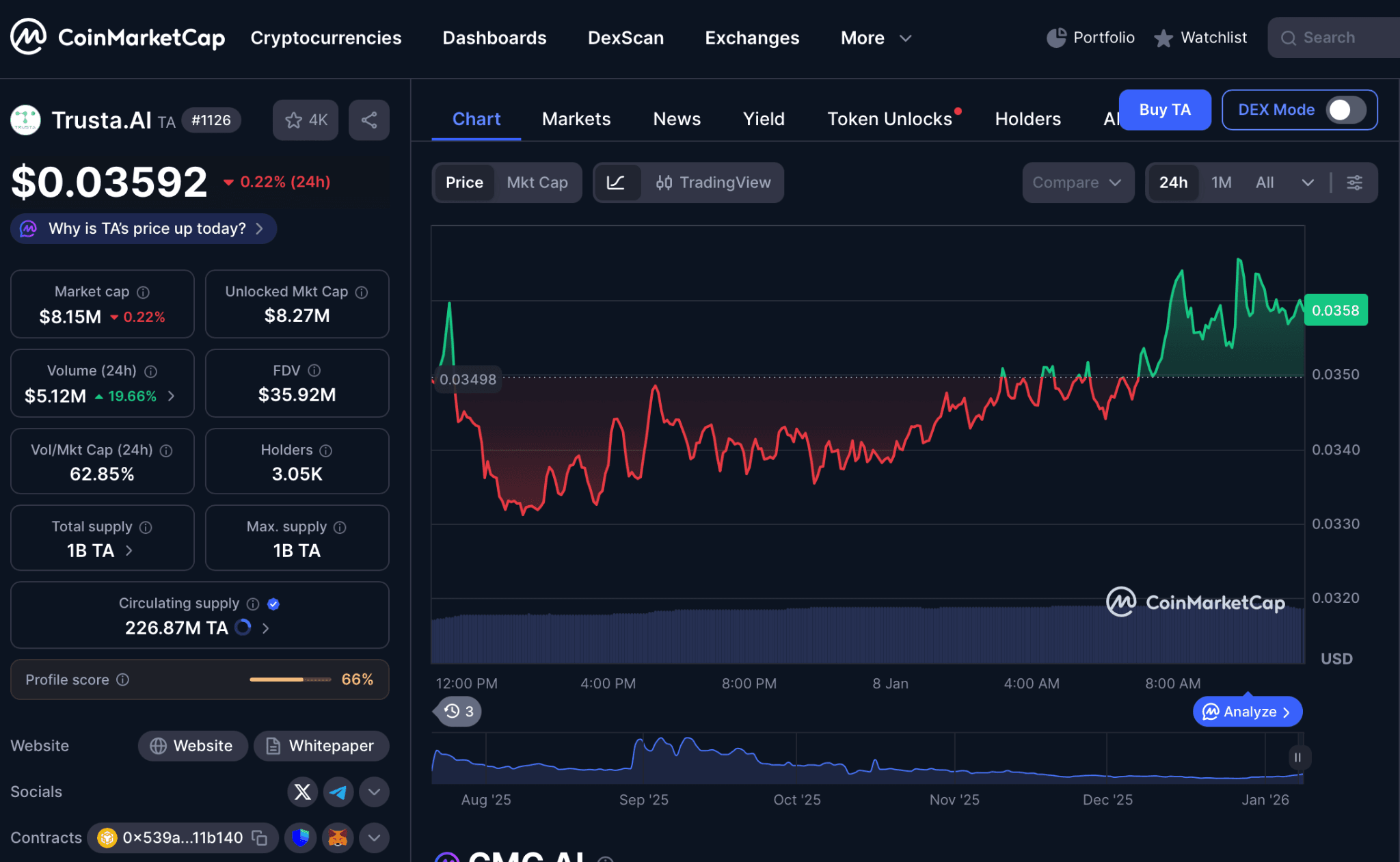Expand the More navigation menu

(876, 38)
